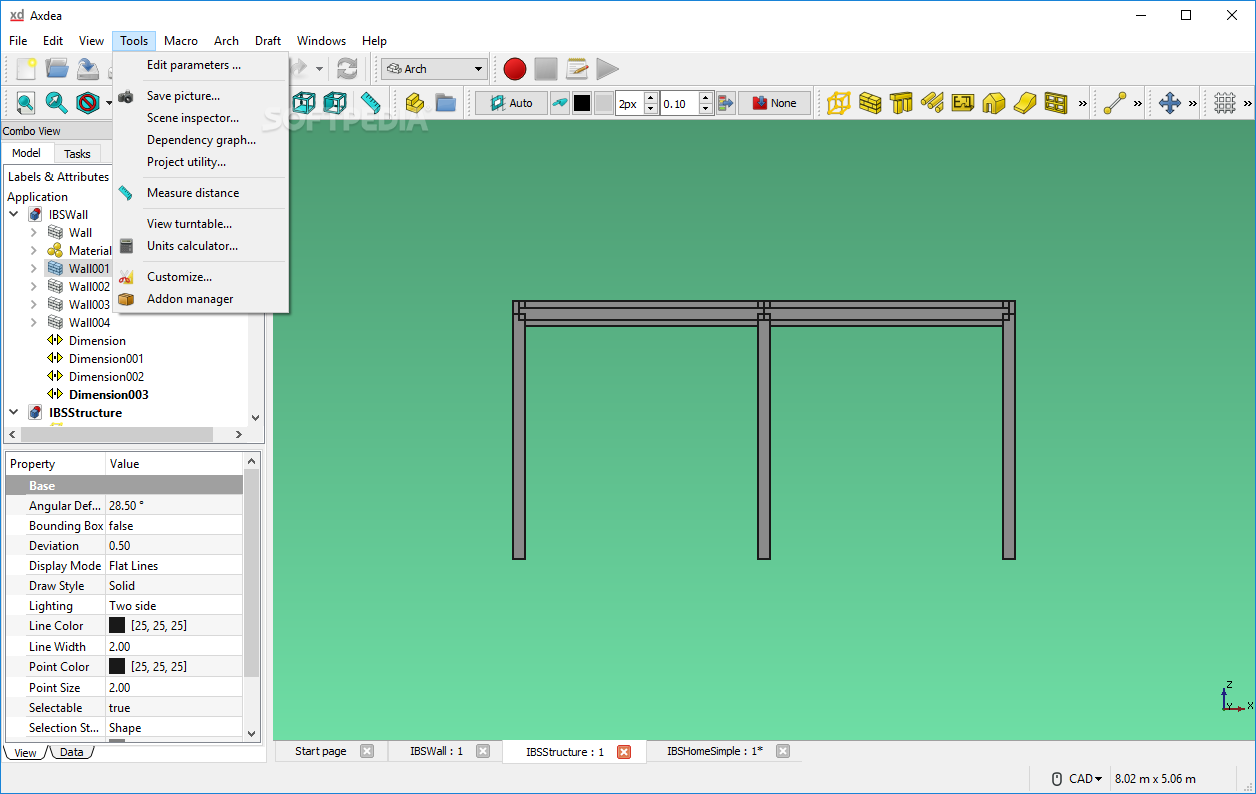Click the measure ruler toolbar icon
Screen dimensions: 1256x794
371,103
